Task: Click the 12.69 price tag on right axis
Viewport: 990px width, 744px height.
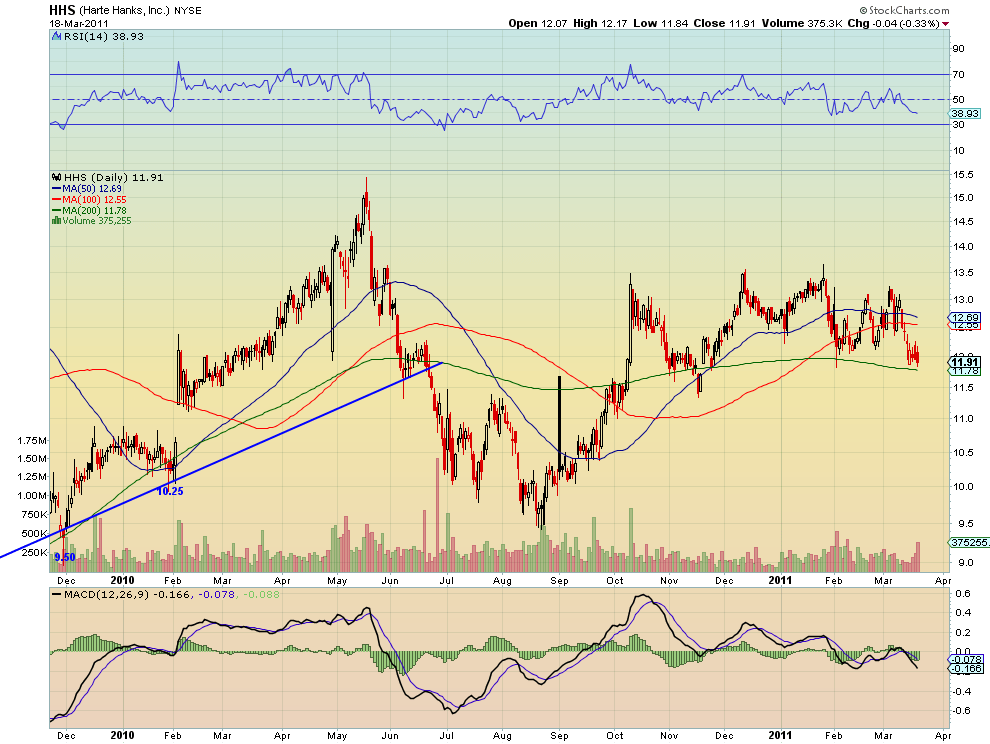Action: 965,318
